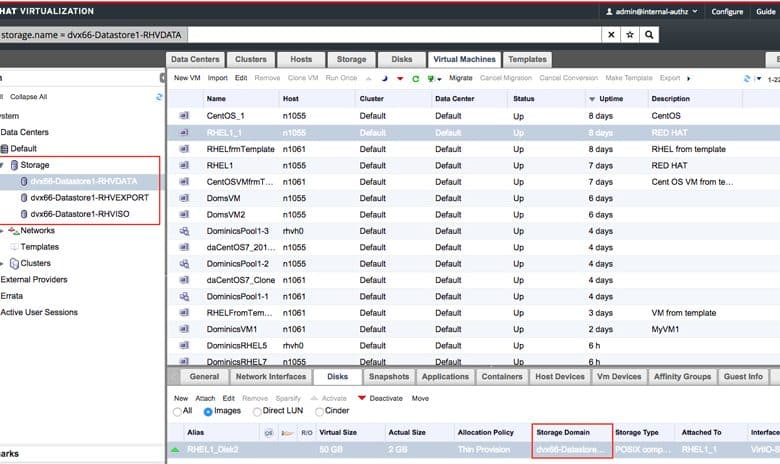This screenshot has width=780, height=464.
Task: Click the pool VM icon beside DominicsPool1-3
Action: pyautogui.click(x=184, y=231)
